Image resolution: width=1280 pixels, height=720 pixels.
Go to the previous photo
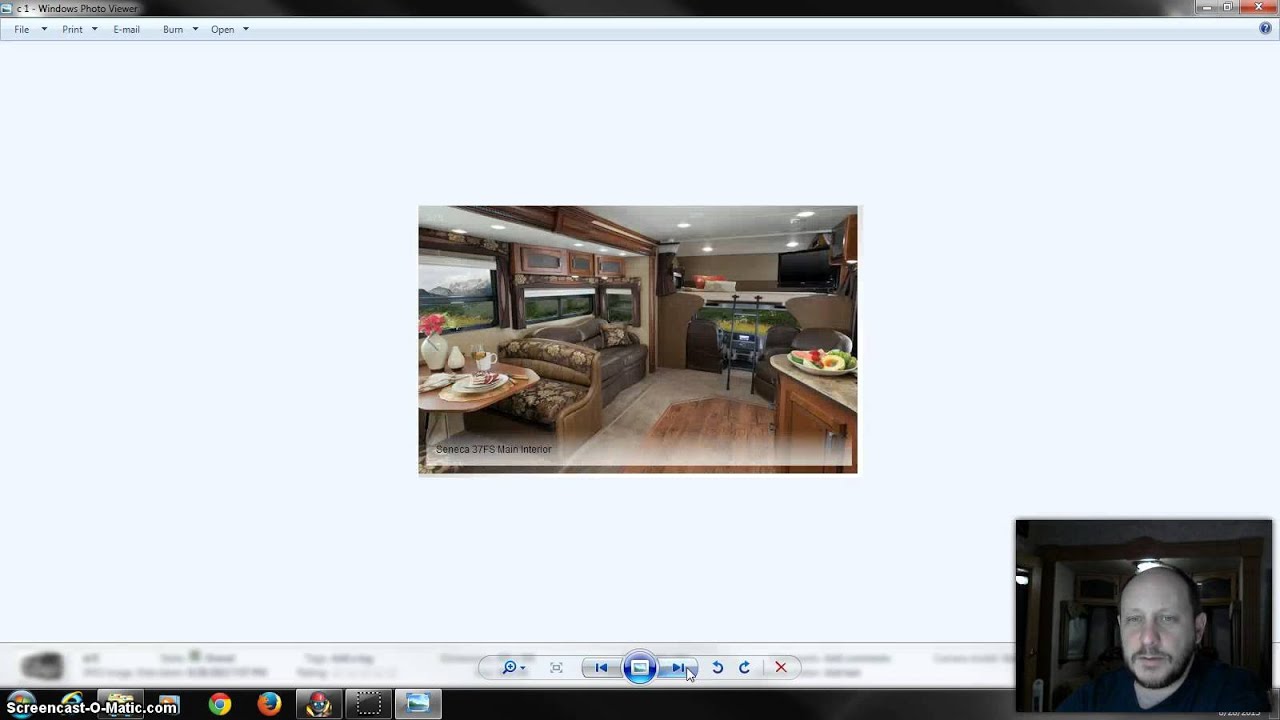pyautogui.click(x=601, y=668)
